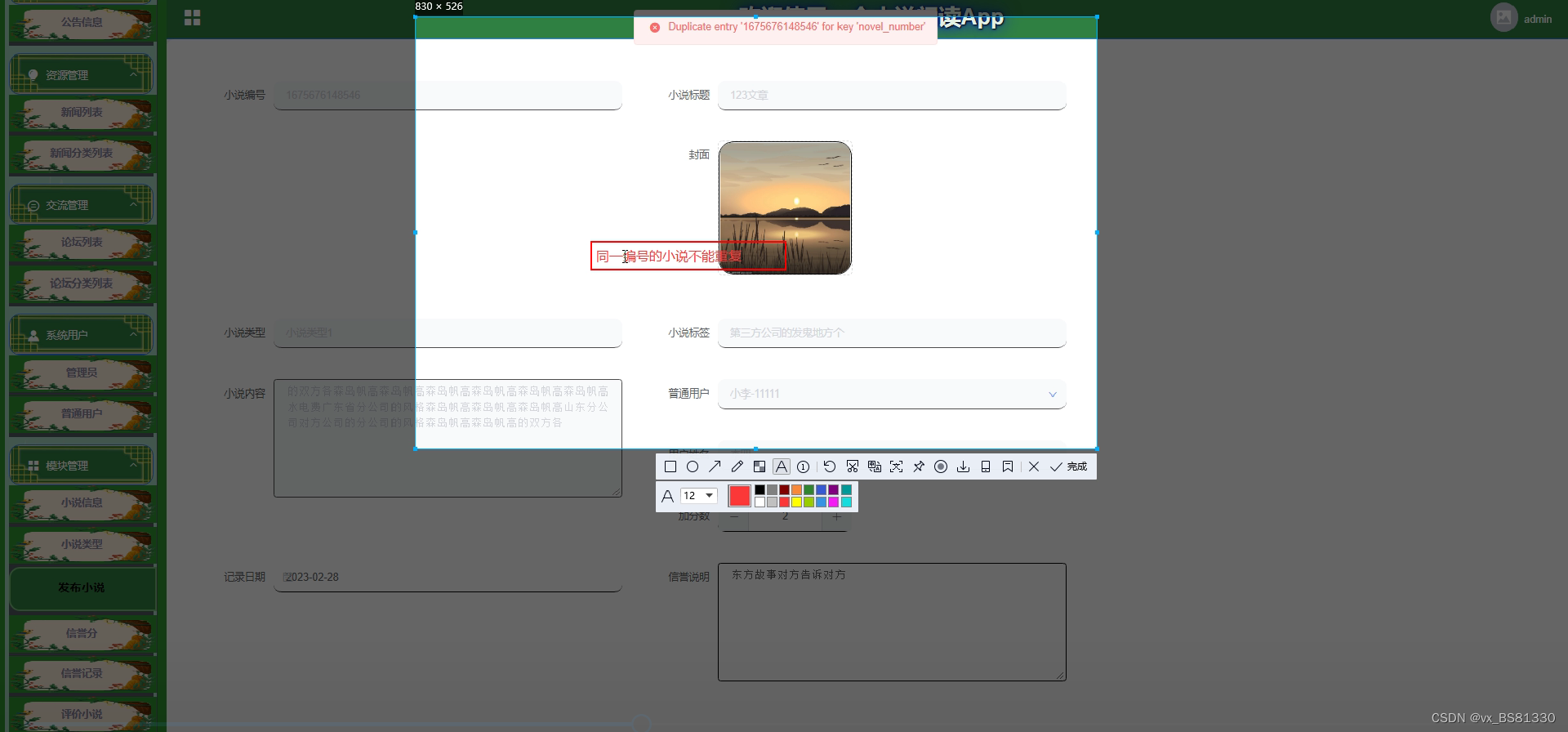The width and height of the screenshot is (1568, 732).
Task: Run text recognition on the selection
Action: [x=897, y=466]
